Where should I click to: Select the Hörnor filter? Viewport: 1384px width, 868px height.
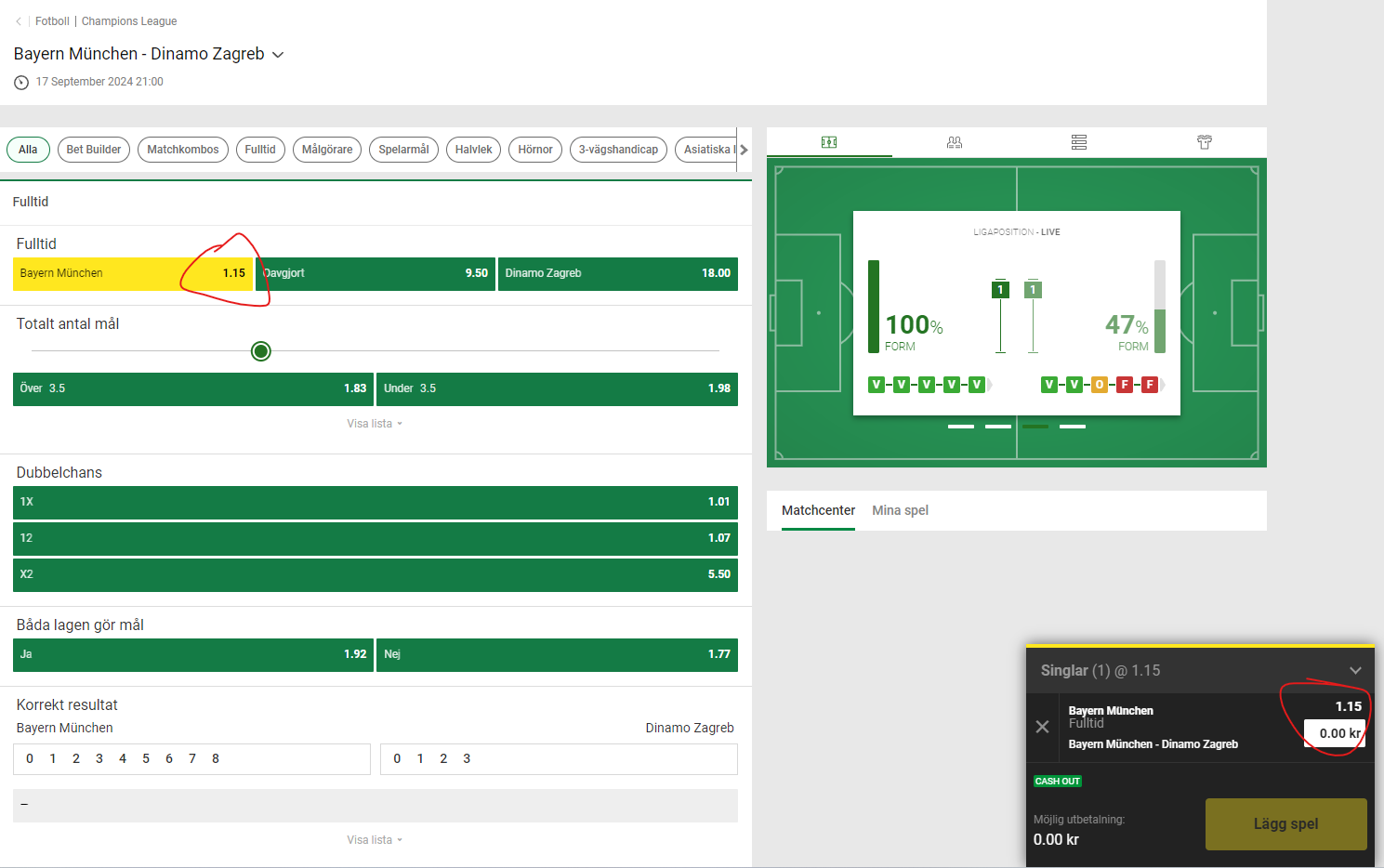535,150
